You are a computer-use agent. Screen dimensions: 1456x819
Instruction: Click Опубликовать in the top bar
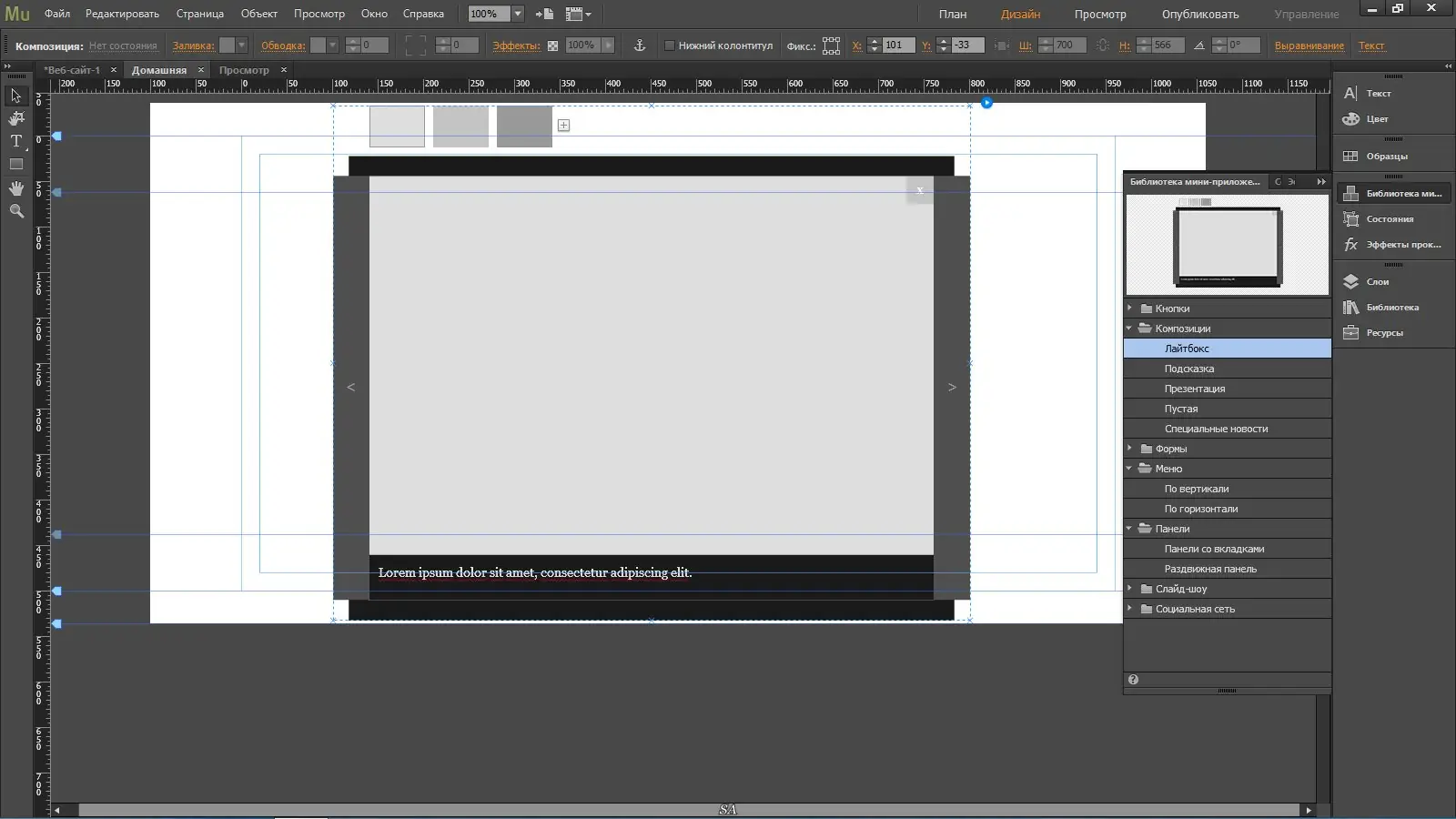[1201, 15]
